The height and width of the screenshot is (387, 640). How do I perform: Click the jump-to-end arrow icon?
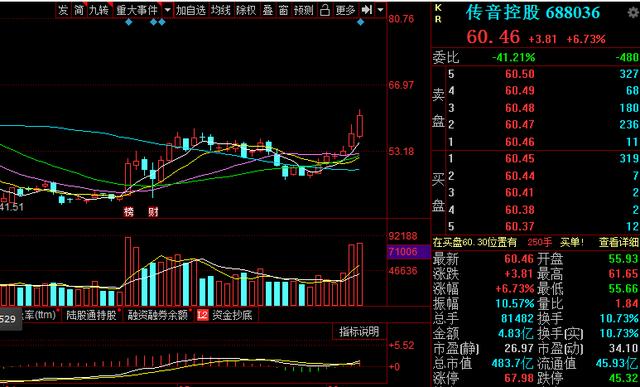coord(367,10)
